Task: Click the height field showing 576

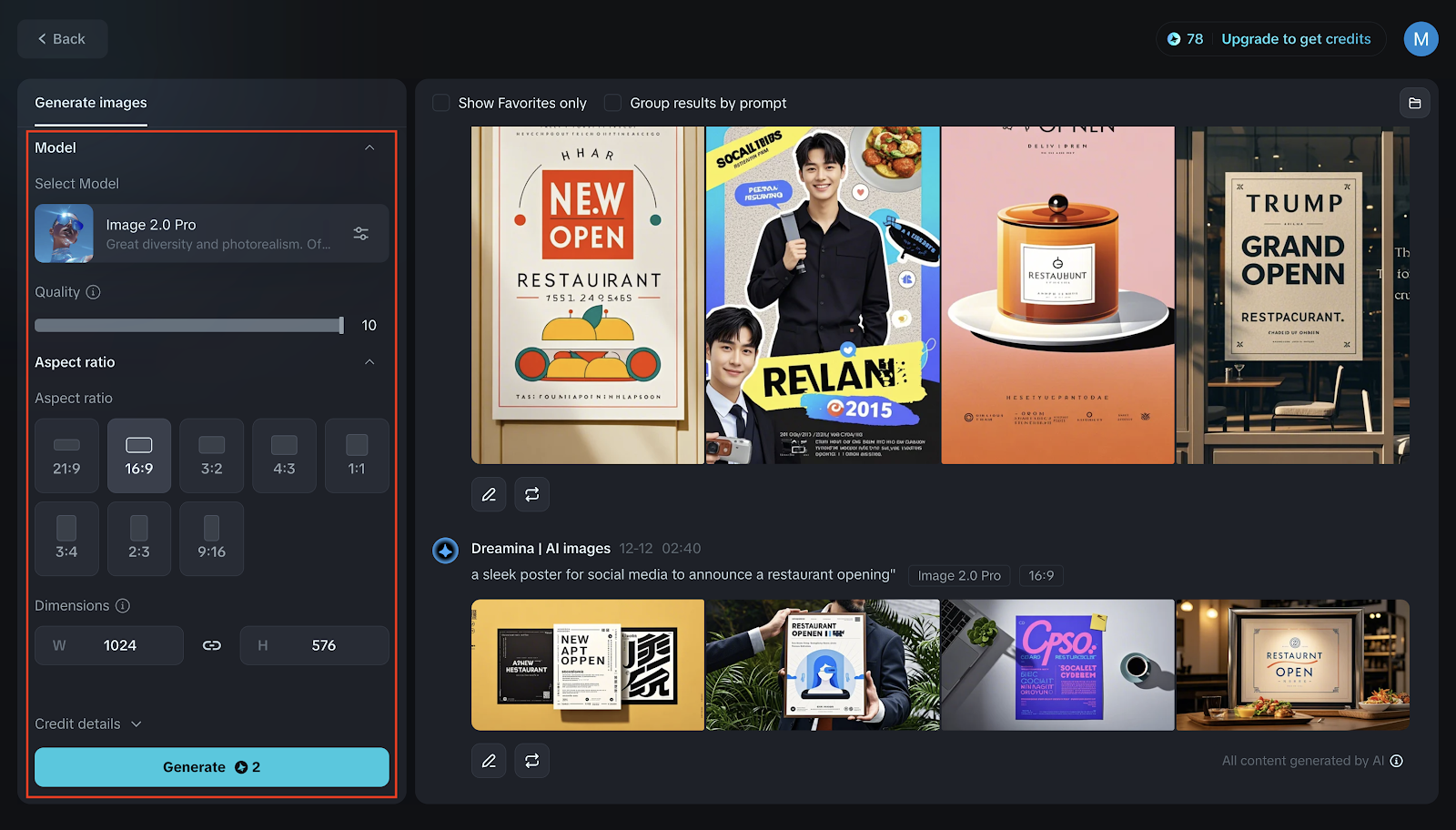Action: 314,645
